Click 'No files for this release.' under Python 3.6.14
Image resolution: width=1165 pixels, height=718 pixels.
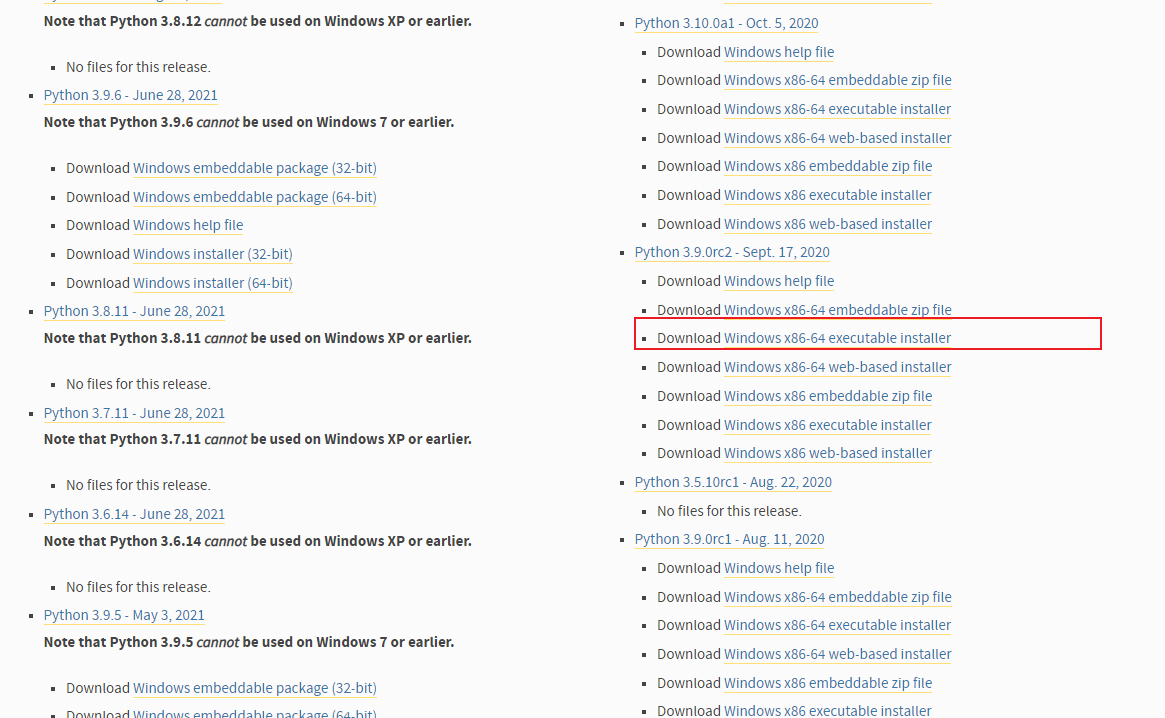click(138, 587)
